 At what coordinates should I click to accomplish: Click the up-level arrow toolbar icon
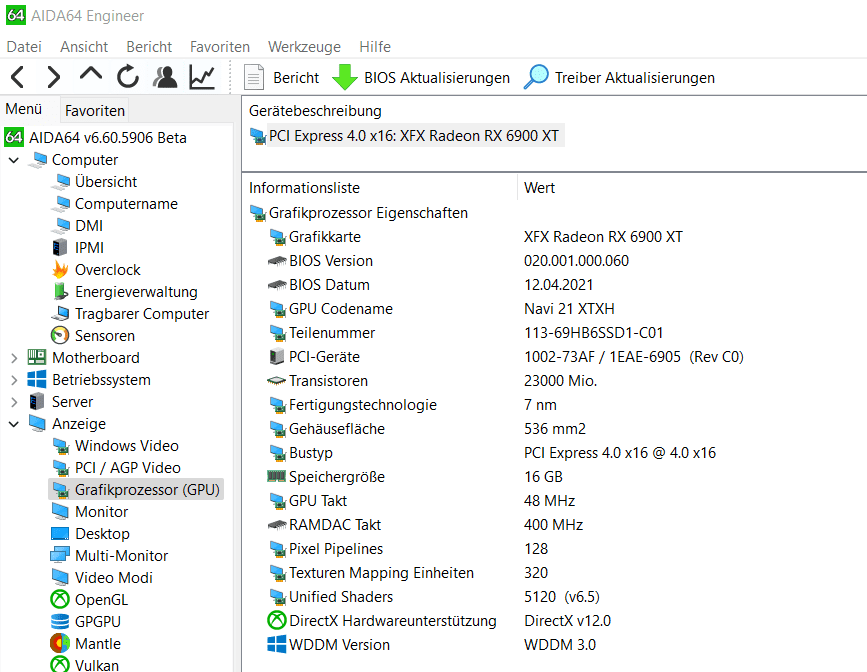(x=91, y=75)
